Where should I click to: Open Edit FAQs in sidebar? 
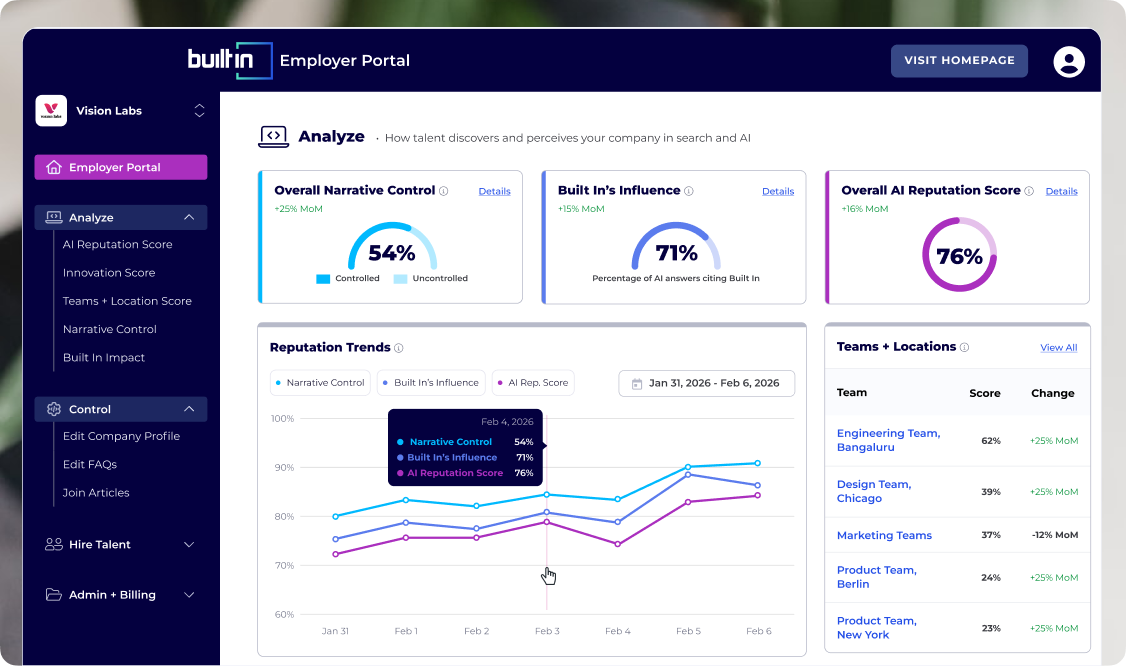[x=90, y=464]
